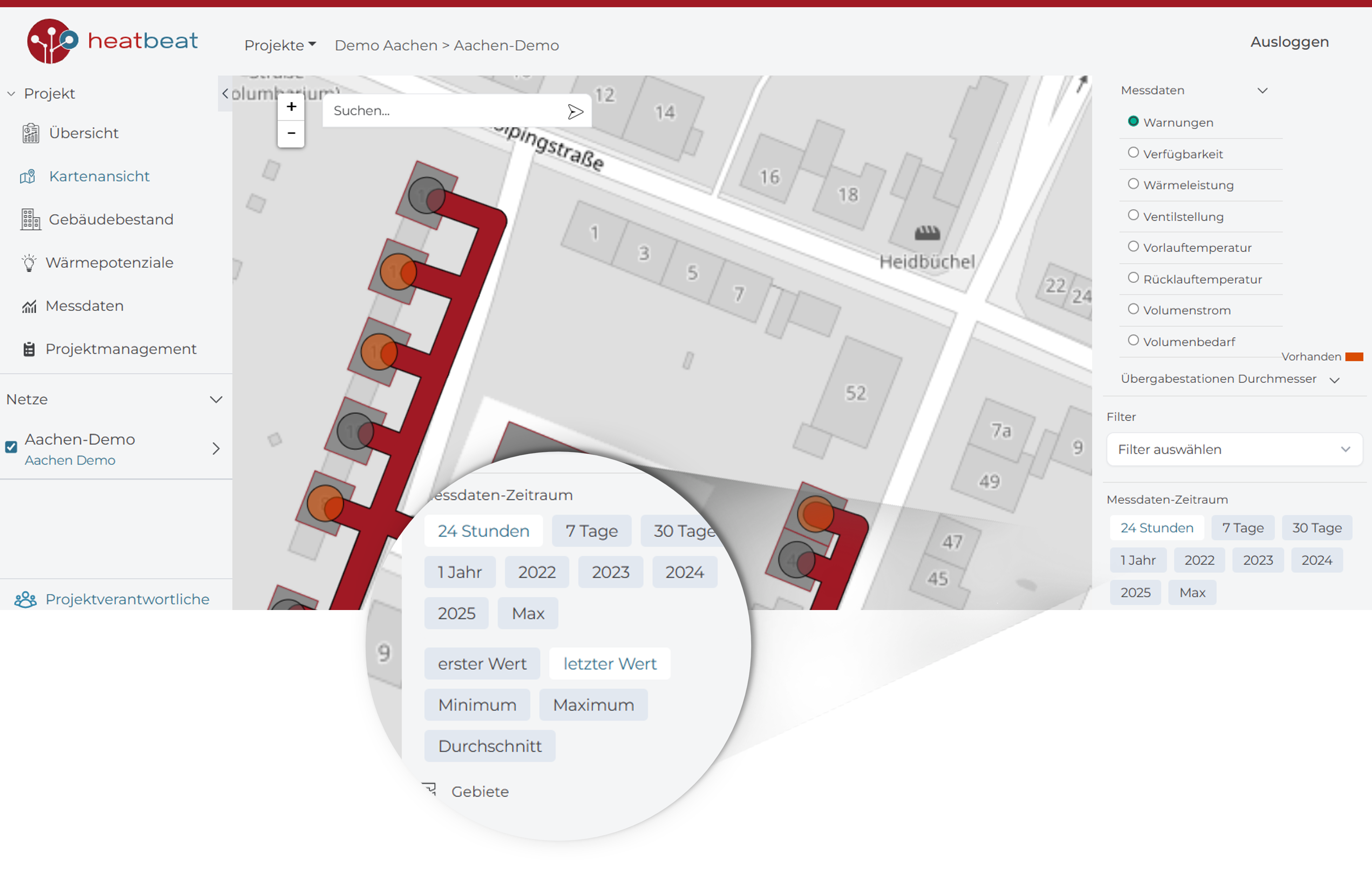Click the Projektmanagement clipboard icon

click(x=29, y=349)
